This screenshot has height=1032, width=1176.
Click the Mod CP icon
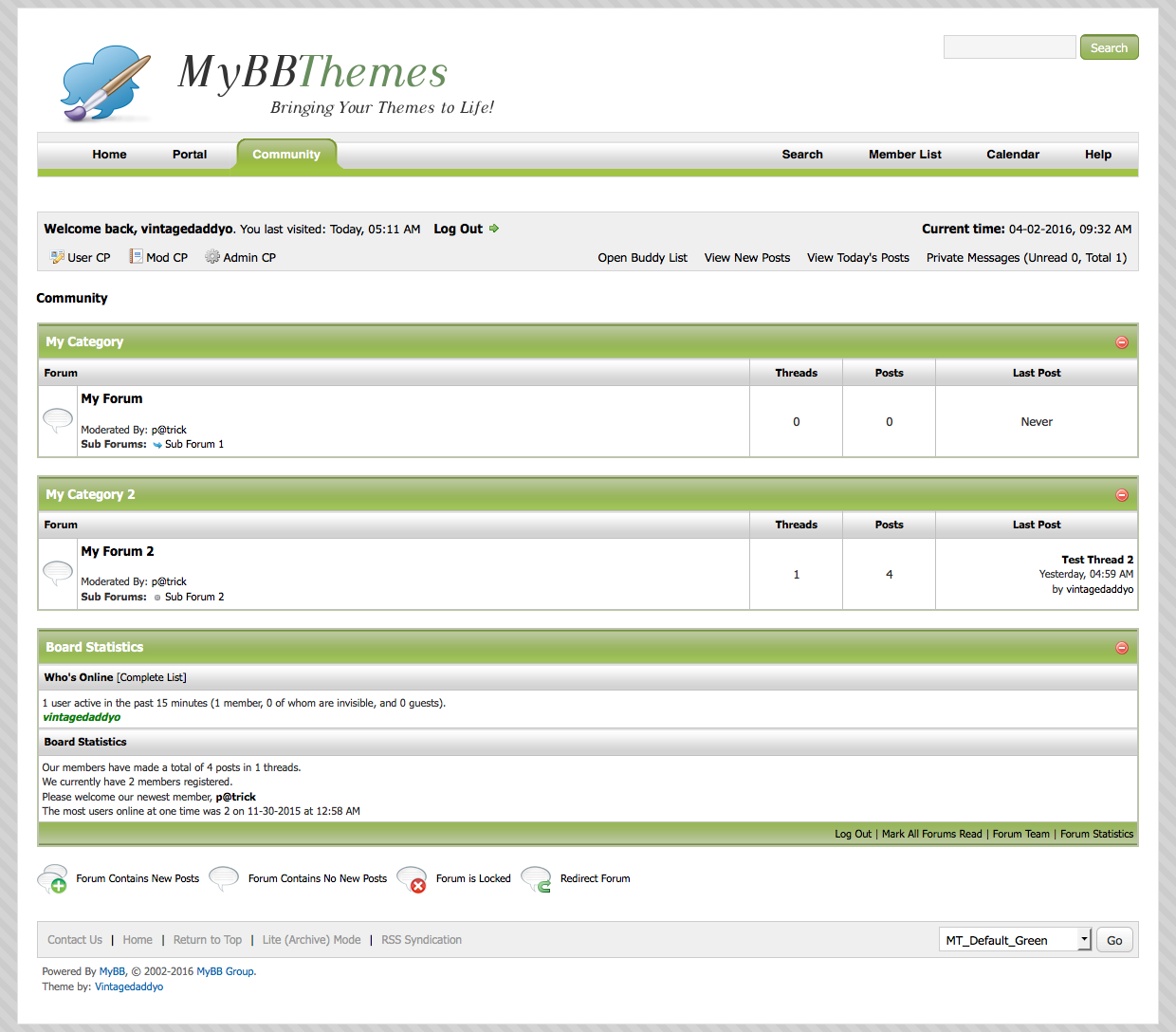coord(136,257)
